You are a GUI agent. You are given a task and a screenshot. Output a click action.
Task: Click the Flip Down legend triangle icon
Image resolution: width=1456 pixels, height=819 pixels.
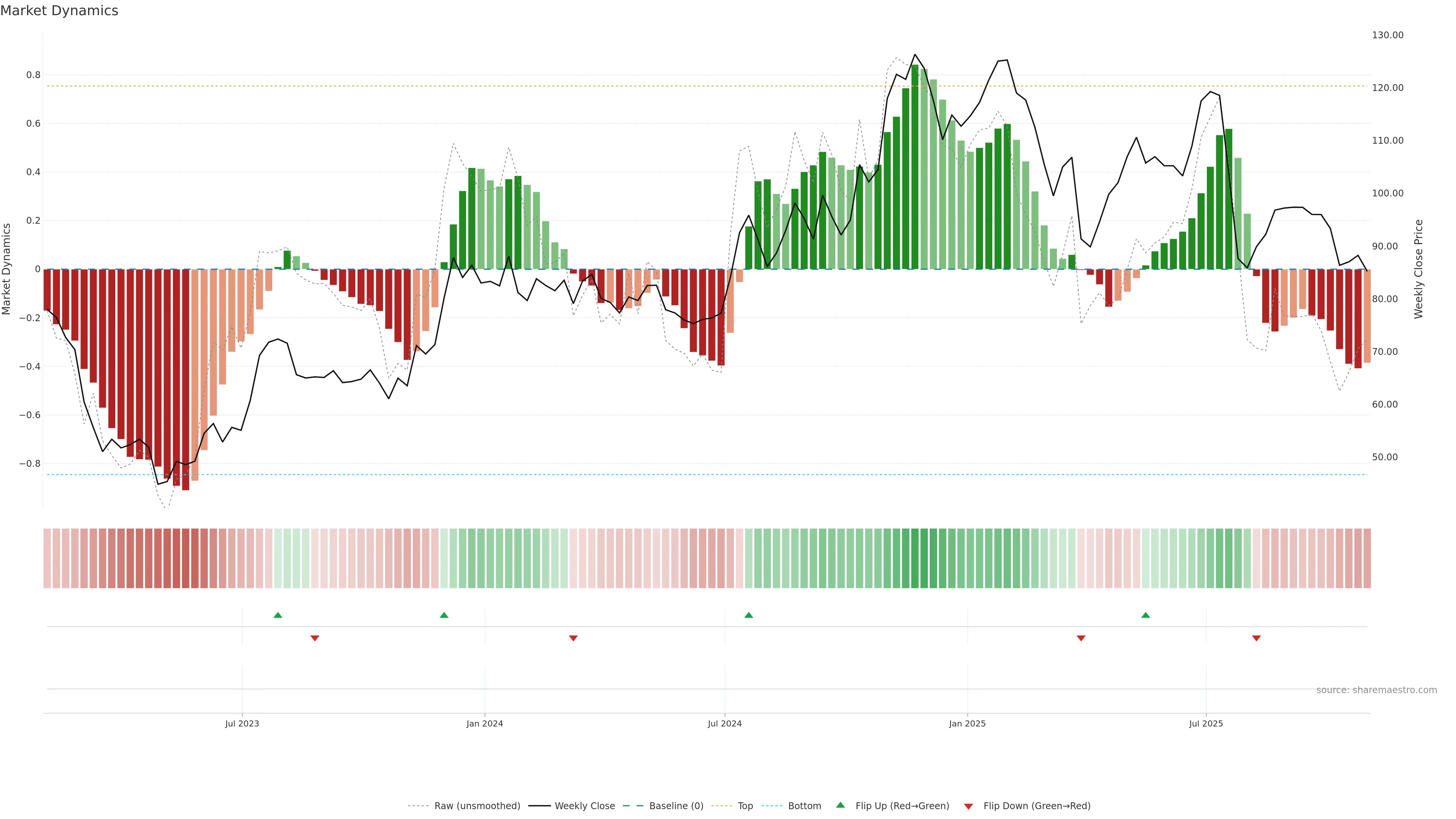tap(968, 806)
